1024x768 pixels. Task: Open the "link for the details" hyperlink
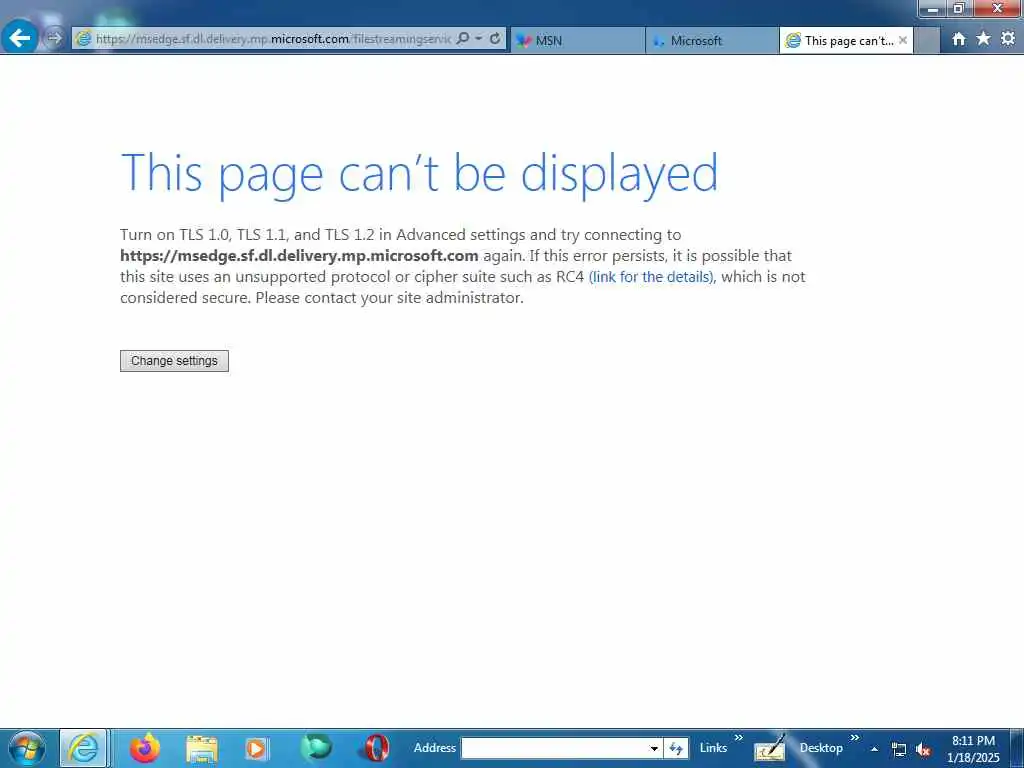[652, 277]
